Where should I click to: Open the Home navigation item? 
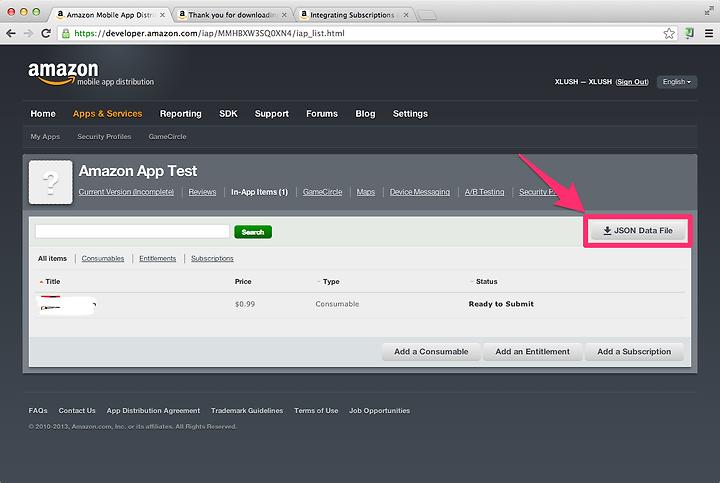43,114
